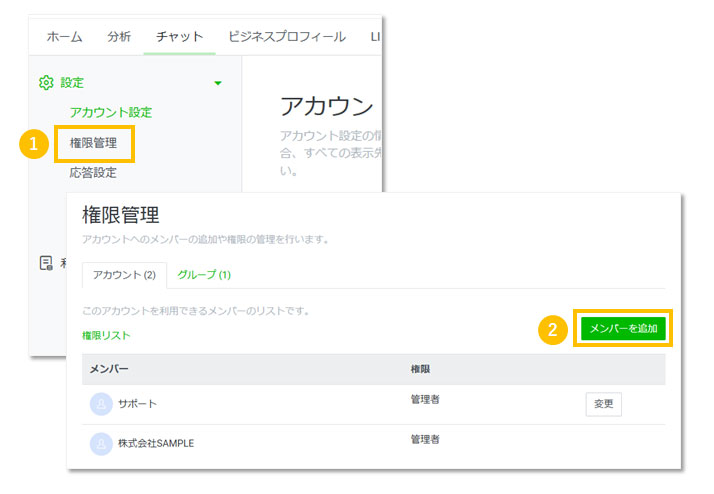
Task: Collapse the 設定 section with the green arrow
Action: pos(218,83)
